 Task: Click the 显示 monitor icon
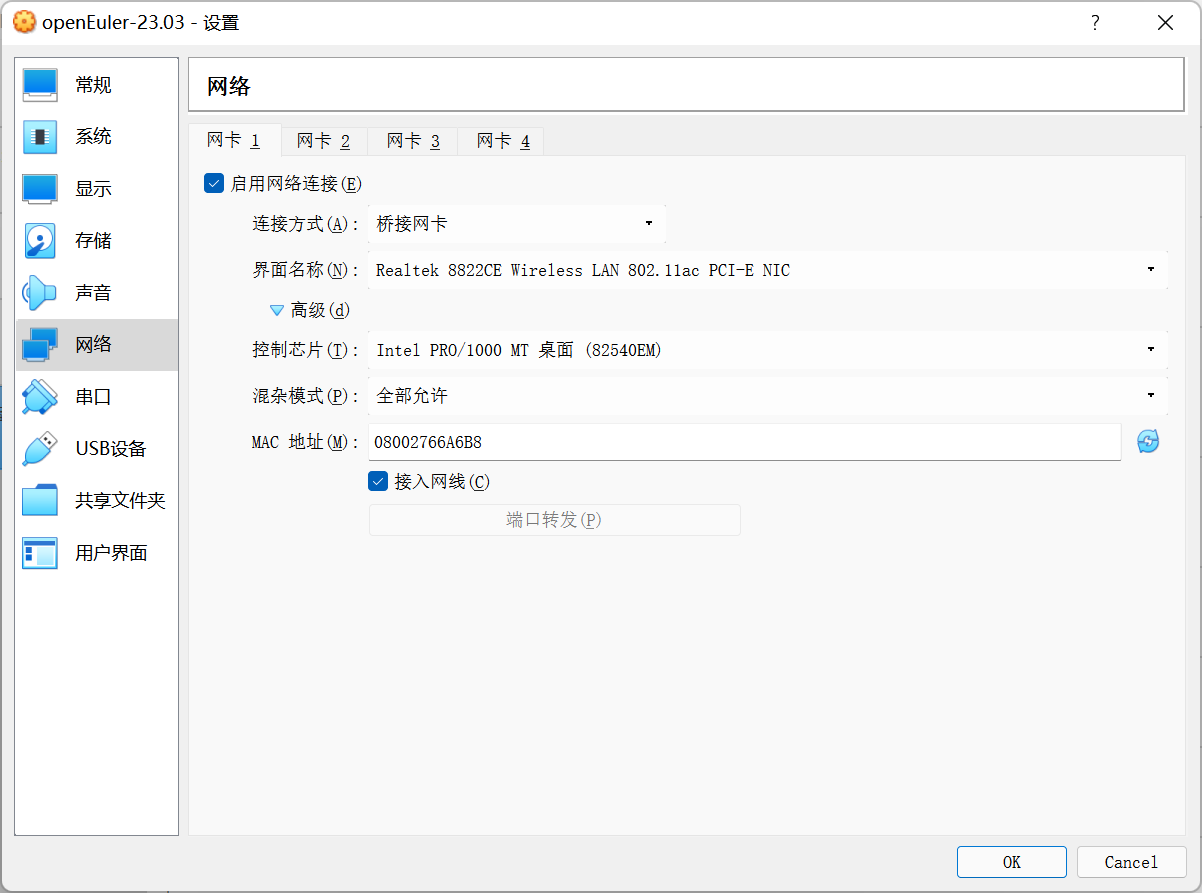(40, 189)
